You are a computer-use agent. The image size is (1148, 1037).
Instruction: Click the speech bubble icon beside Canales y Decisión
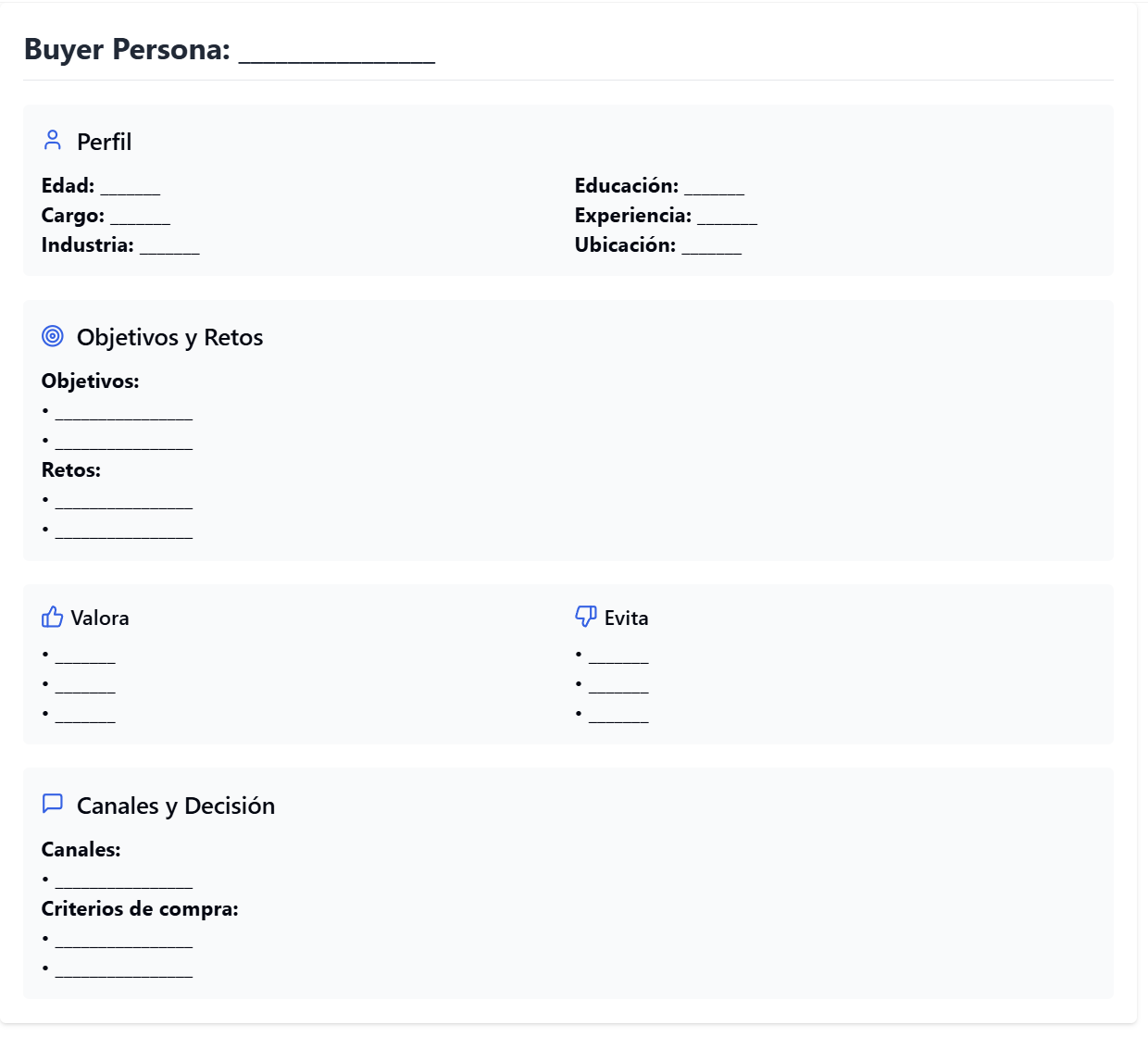coord(53,804)
